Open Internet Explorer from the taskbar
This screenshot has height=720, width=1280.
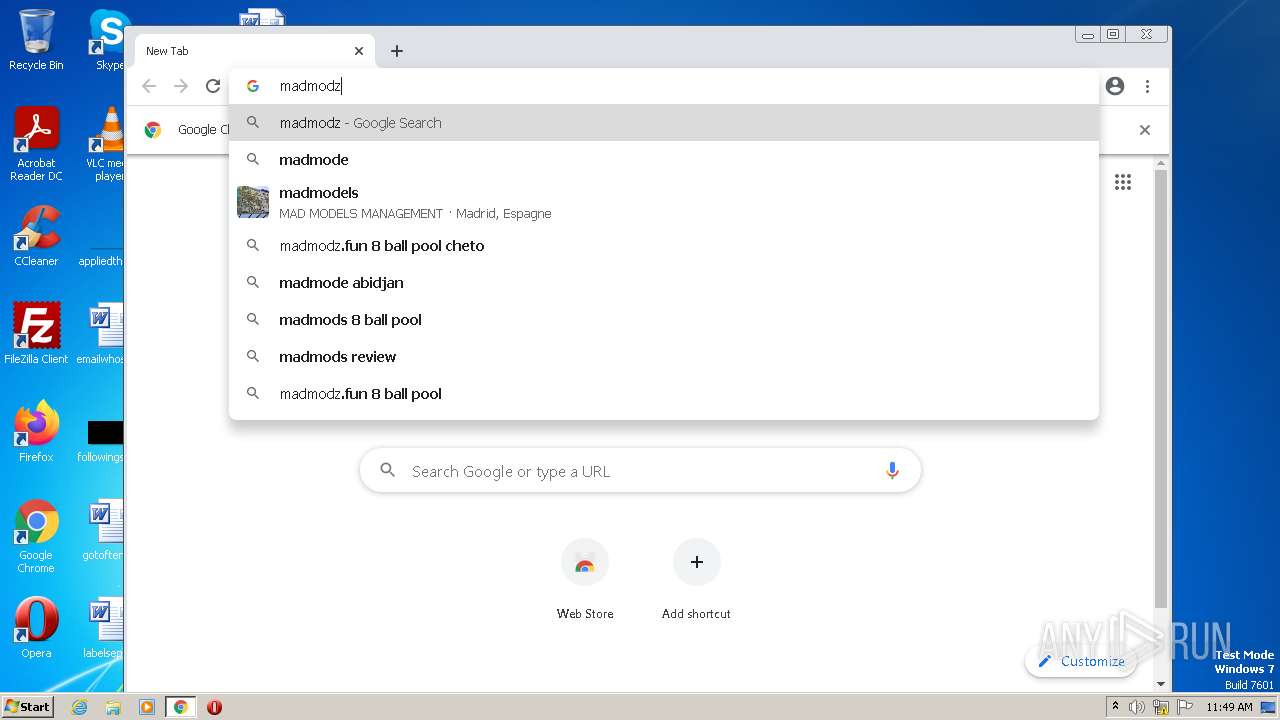pyautogui.click(x=80, y=707)
